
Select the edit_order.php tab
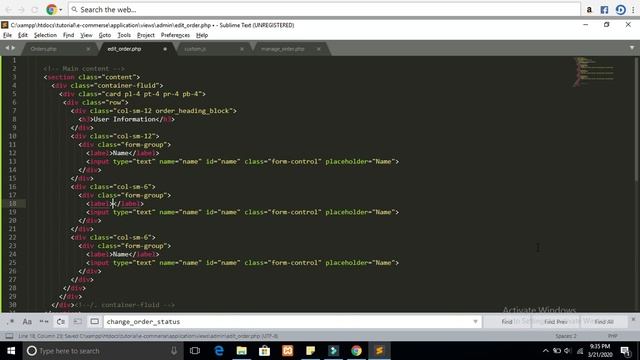click(x=124, y=49)
